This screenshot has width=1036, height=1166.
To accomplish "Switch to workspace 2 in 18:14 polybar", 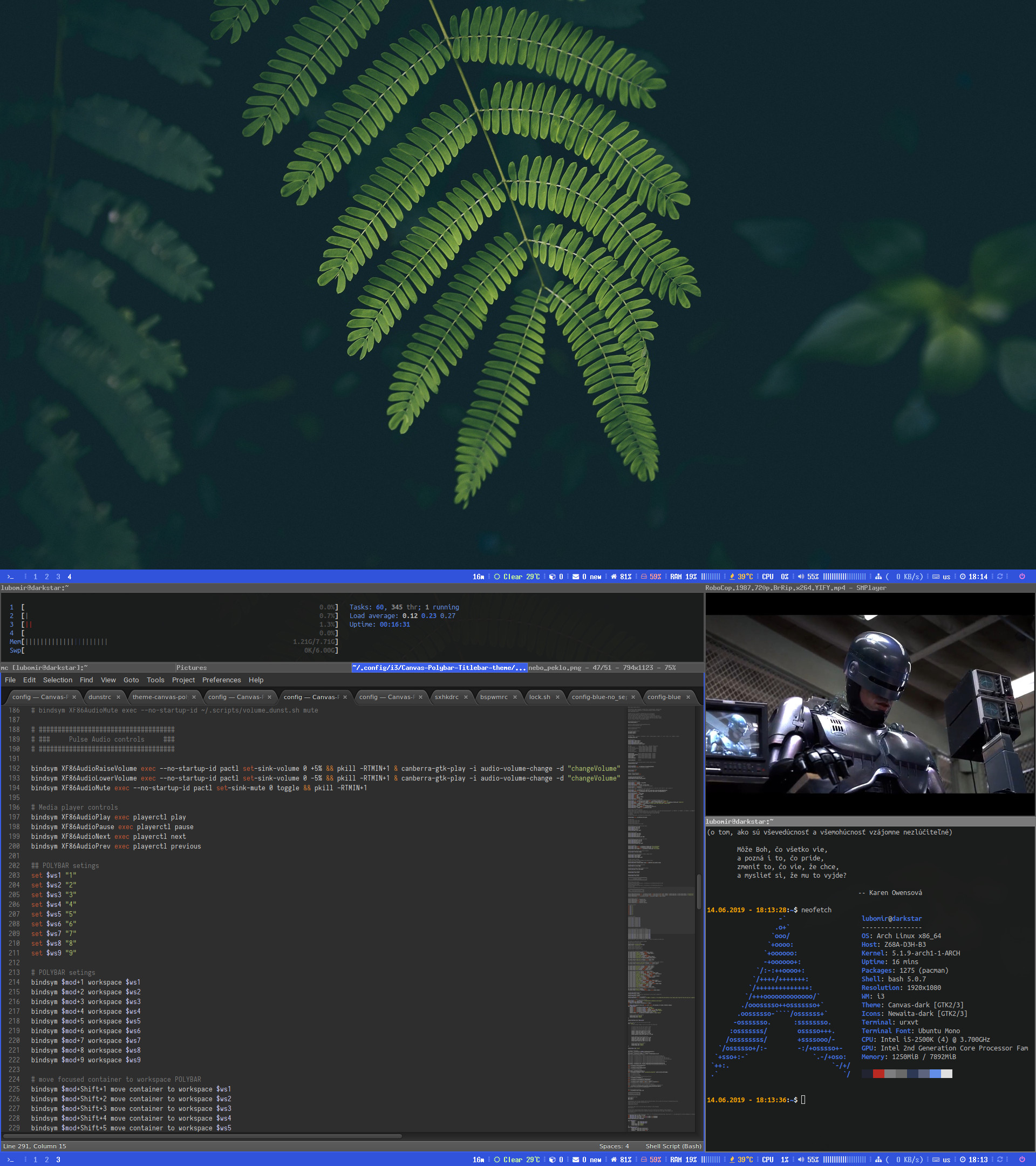I will click(47, 577).
